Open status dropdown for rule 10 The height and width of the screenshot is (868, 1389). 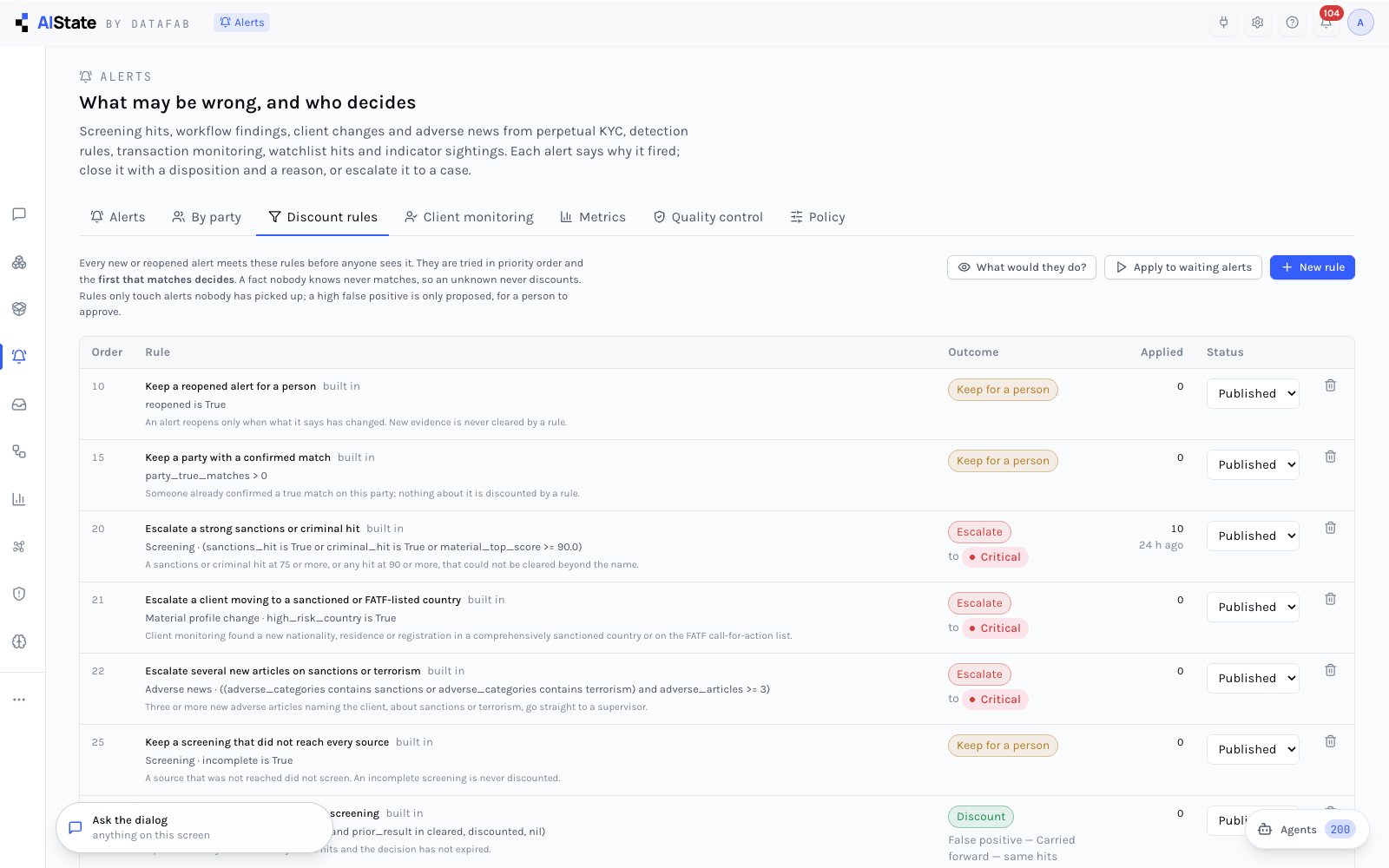(x=1253, y=393)
